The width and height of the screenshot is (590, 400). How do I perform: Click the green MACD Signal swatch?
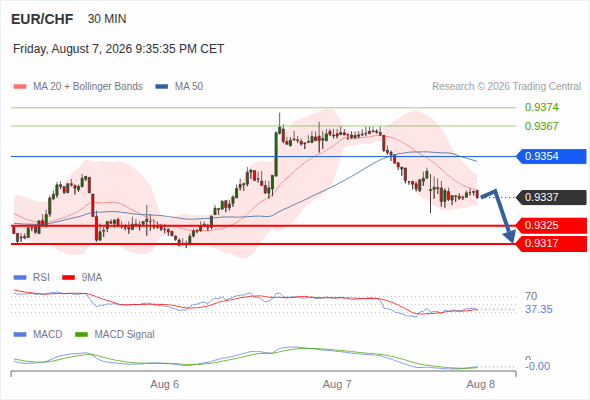pyautogui.click(x=81, y=335)
